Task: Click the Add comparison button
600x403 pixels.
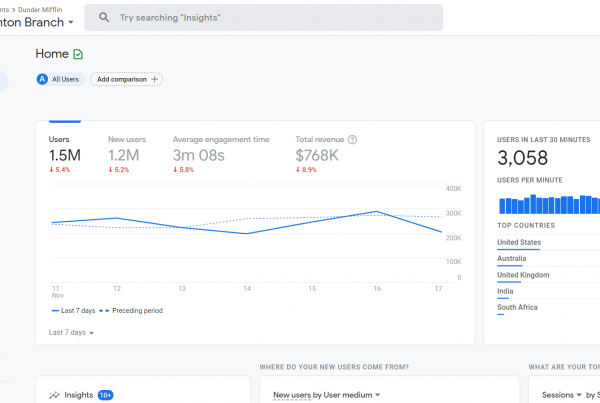Action: (126, 79)
